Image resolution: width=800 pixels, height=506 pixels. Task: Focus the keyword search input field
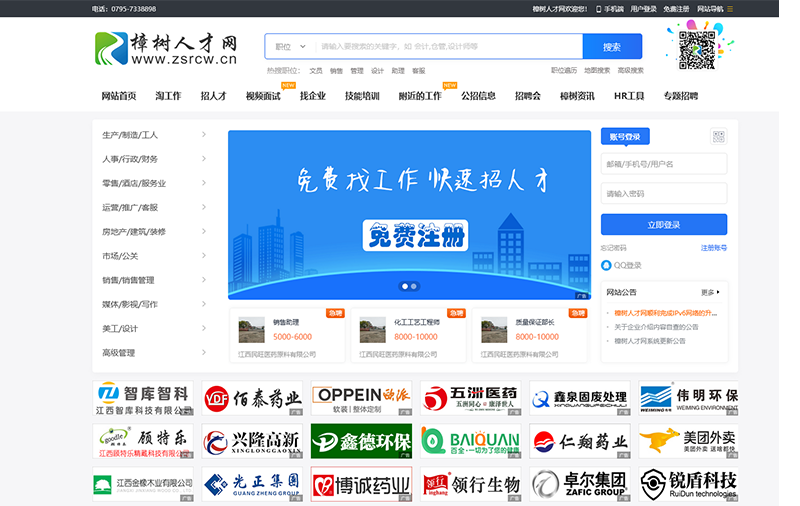(449, 46)
